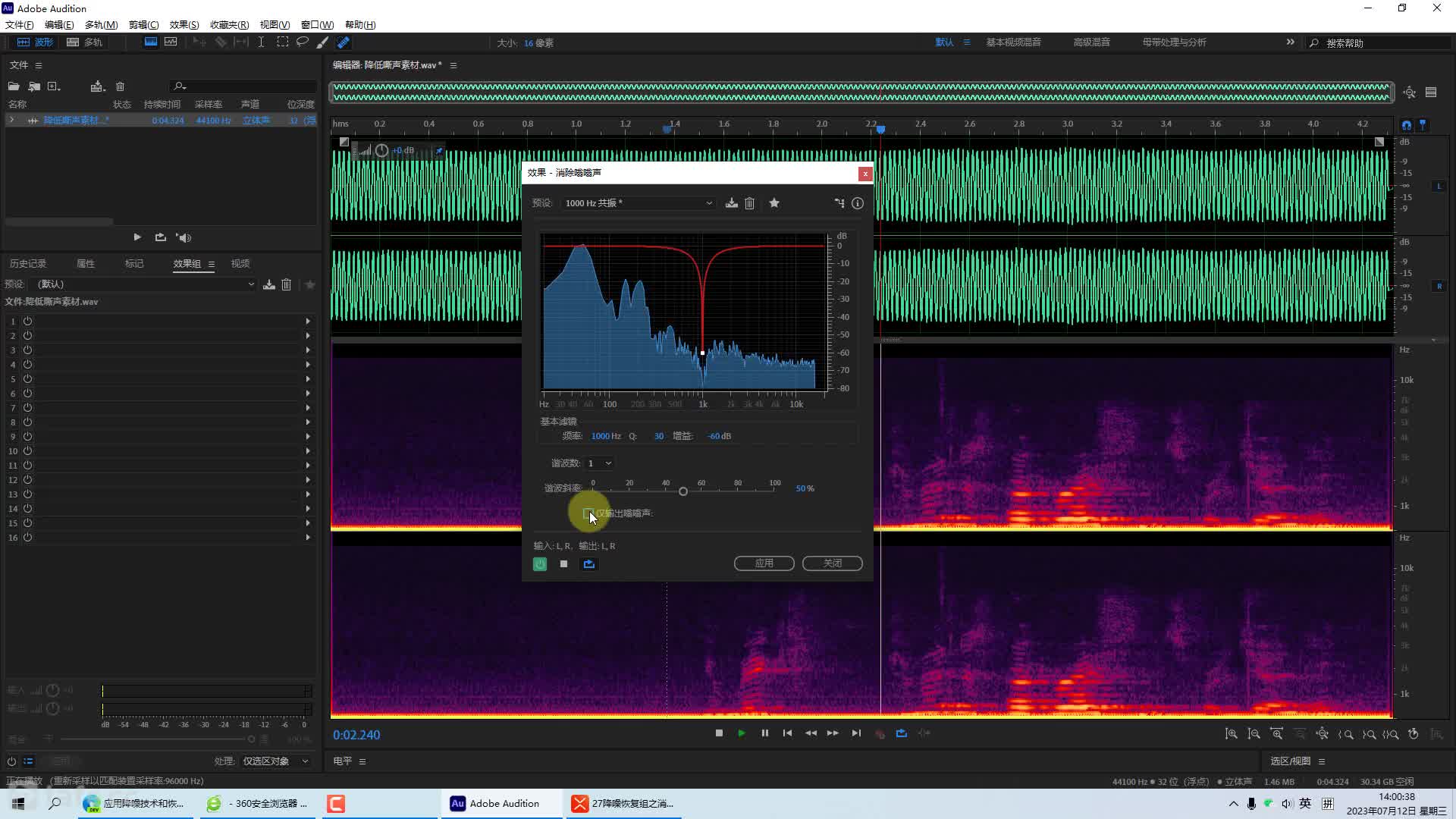
Task: Open file icon in Files panel
Action: (14, 86)
